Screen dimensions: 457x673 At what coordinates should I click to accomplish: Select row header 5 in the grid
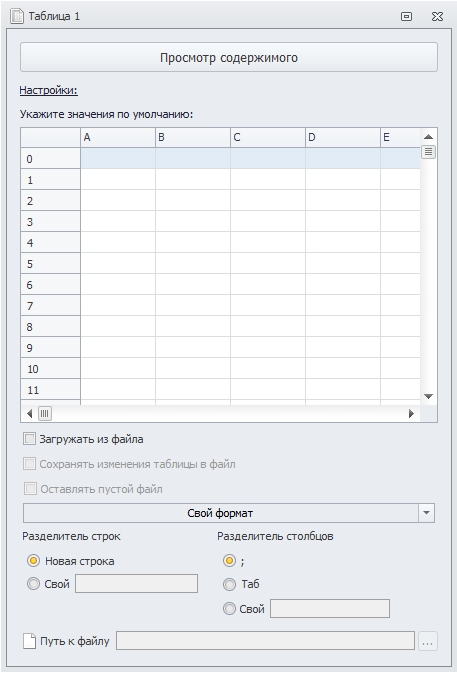[x=50, y=264]
